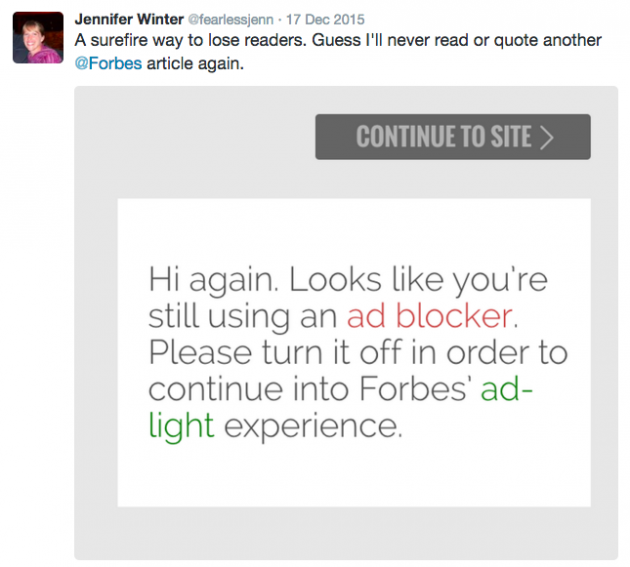Open profile via Jennifer Winter name

[x=129, y=19]
